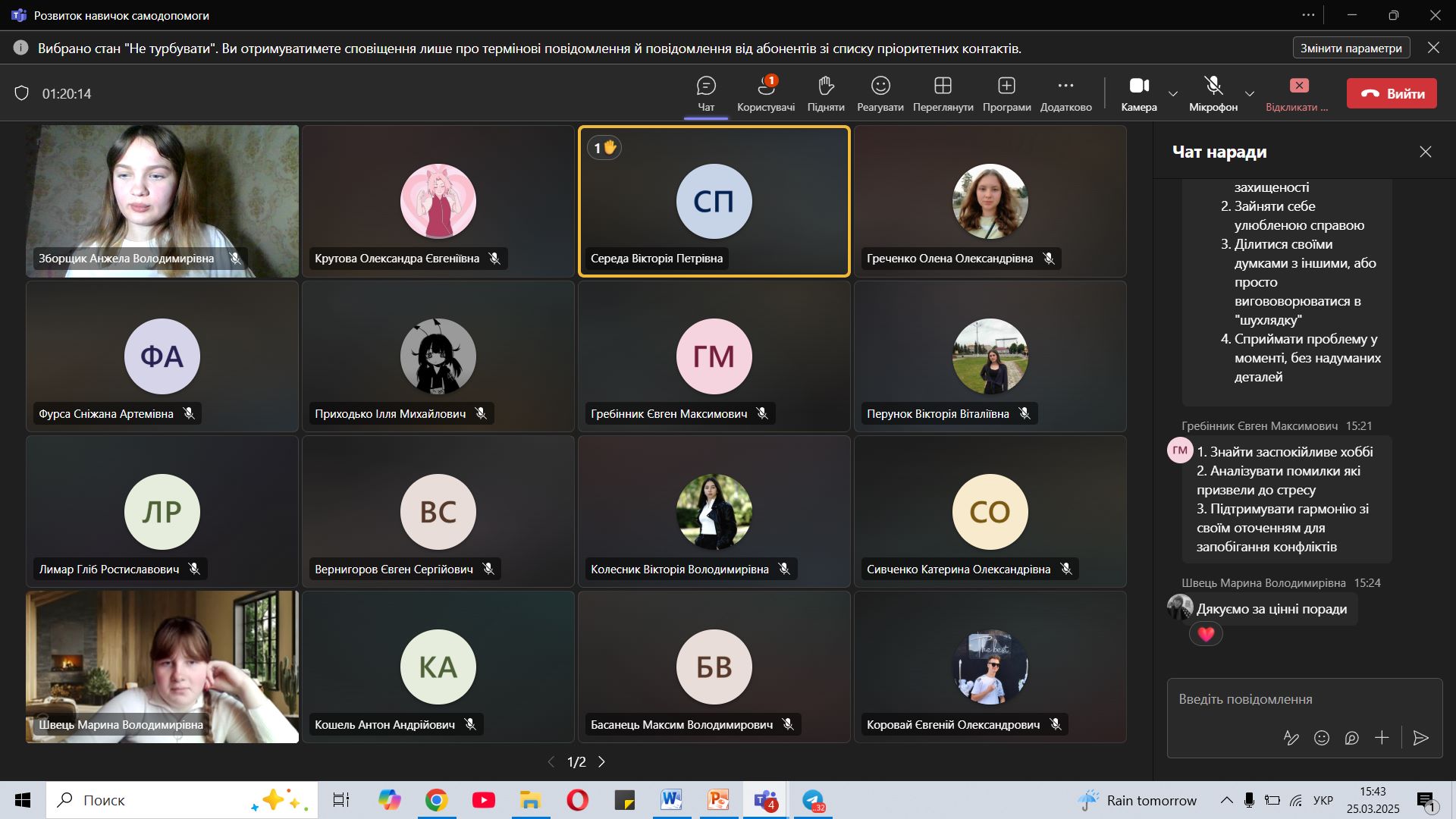Expand the camera options dropdown arrow
Screen dimensions: 1456x819
tap(1173, 94)
